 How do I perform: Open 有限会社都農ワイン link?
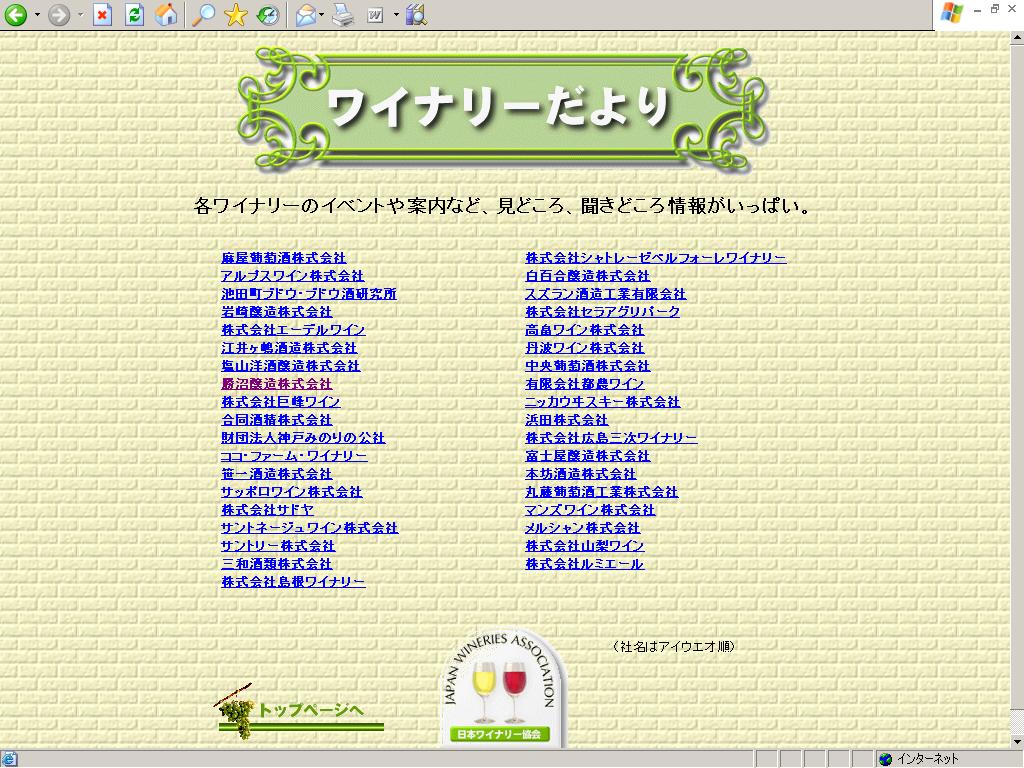click(x=584, y=383)
